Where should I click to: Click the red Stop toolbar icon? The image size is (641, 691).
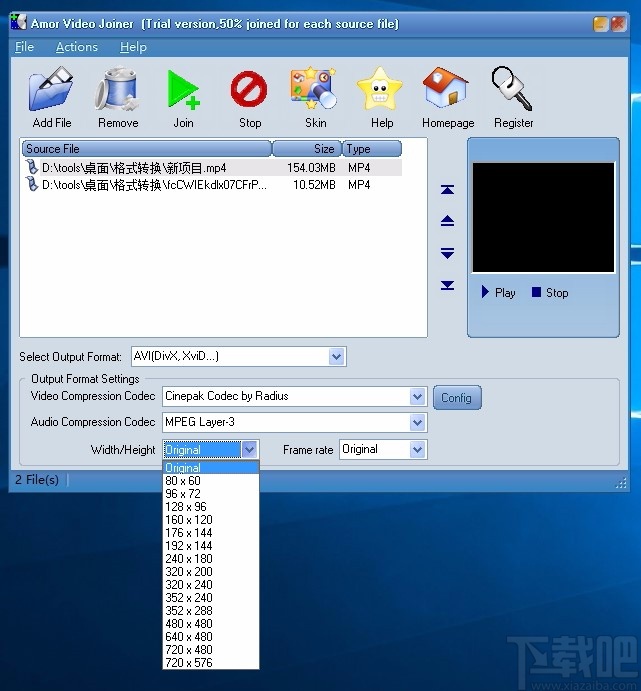coord(249,89)
